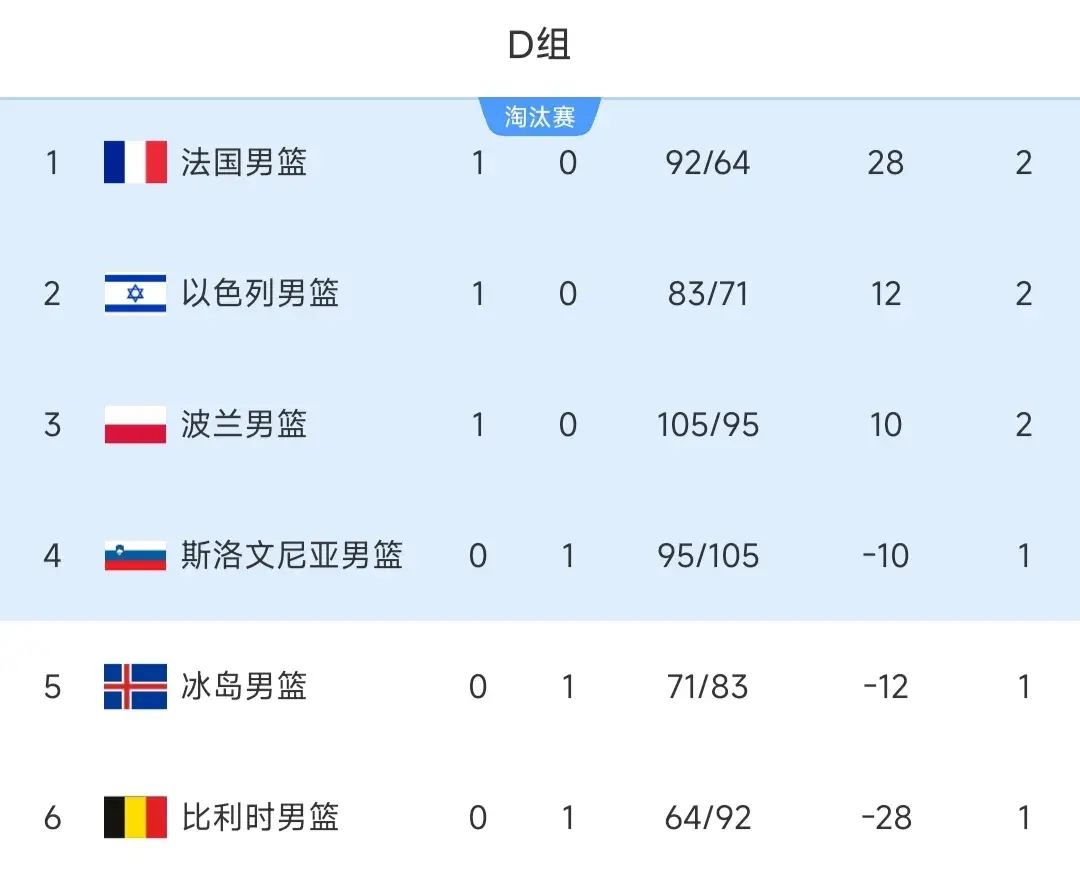The image size is (1080, 870).
Task: Click Poland's 105/95 score
Action: (x=708, y=425)
